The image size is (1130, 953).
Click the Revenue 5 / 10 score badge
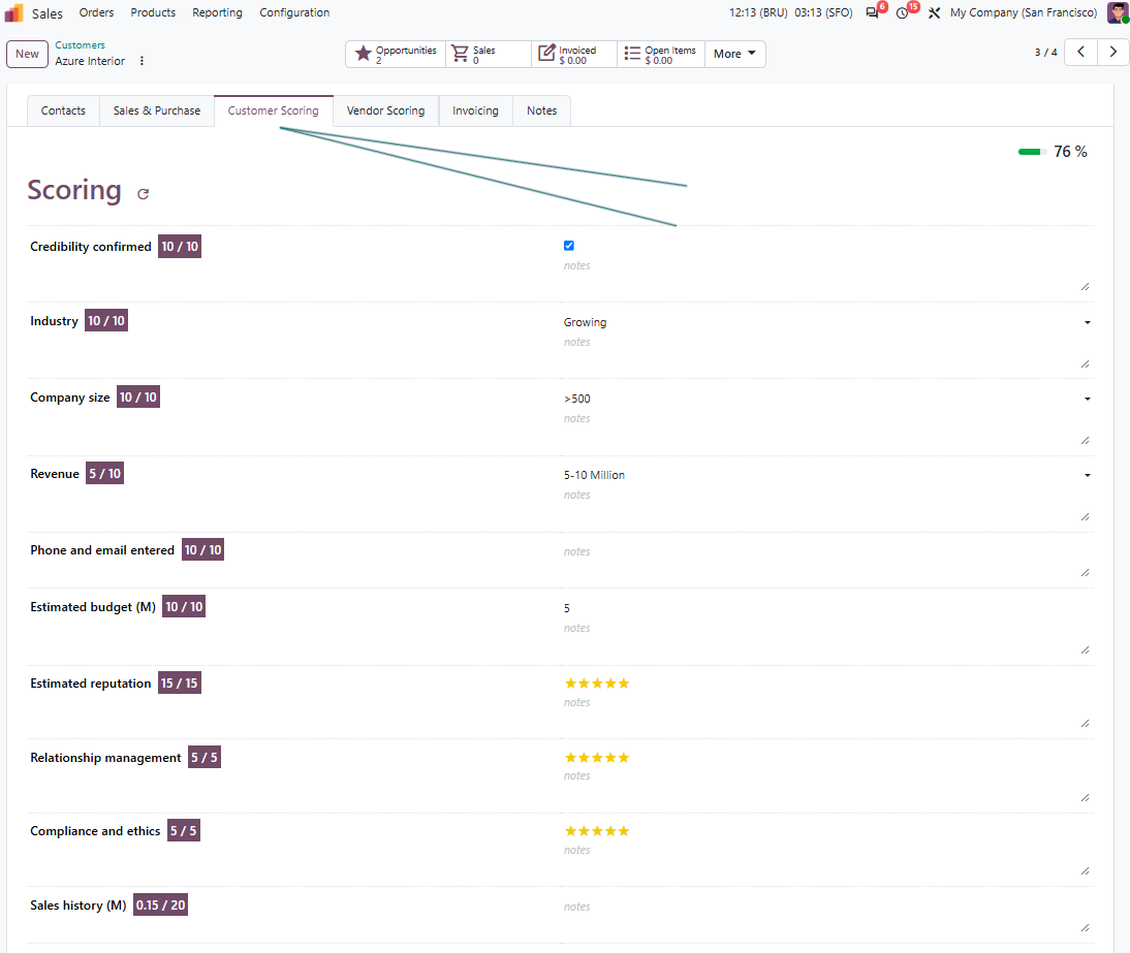[x=104, y=474]
